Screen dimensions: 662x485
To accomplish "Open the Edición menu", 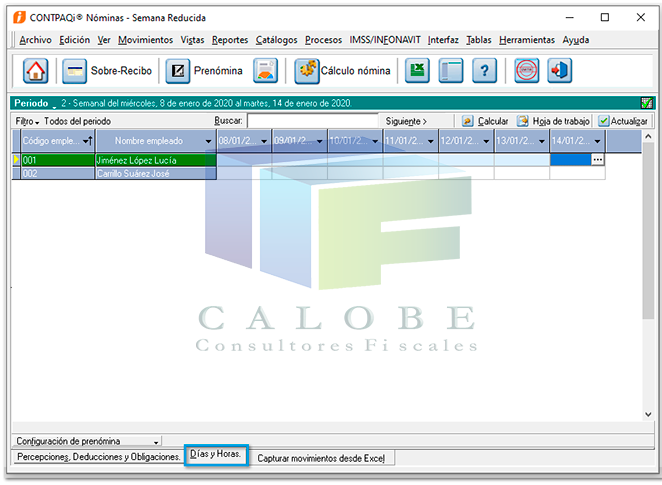I will point(74,40).
